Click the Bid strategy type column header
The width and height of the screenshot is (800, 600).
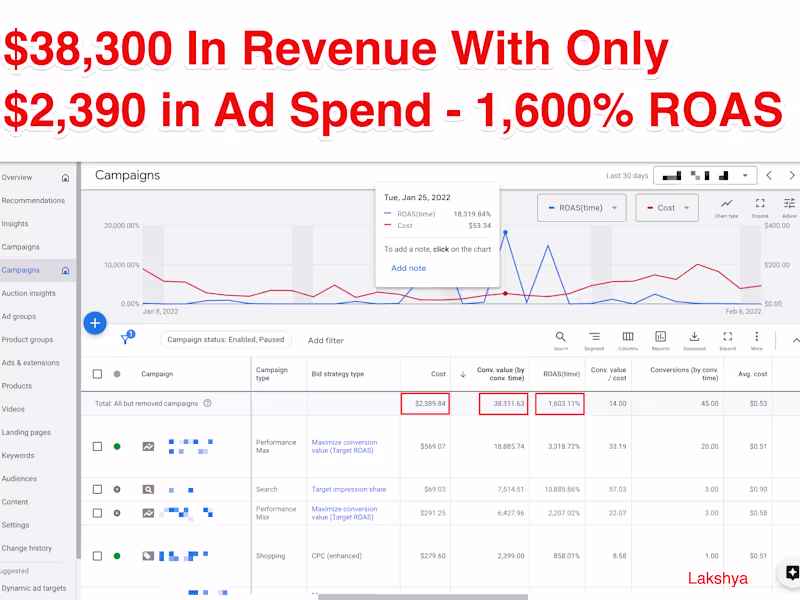[x=338, y=374]
